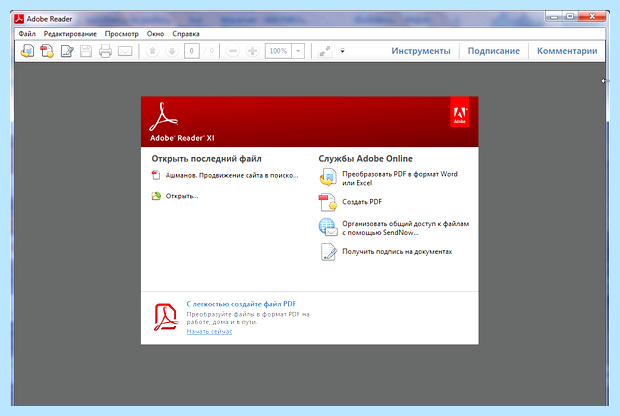The image size is (620, 416).
Task: Click the signature pen document icon
Action: tap(329, 252)
